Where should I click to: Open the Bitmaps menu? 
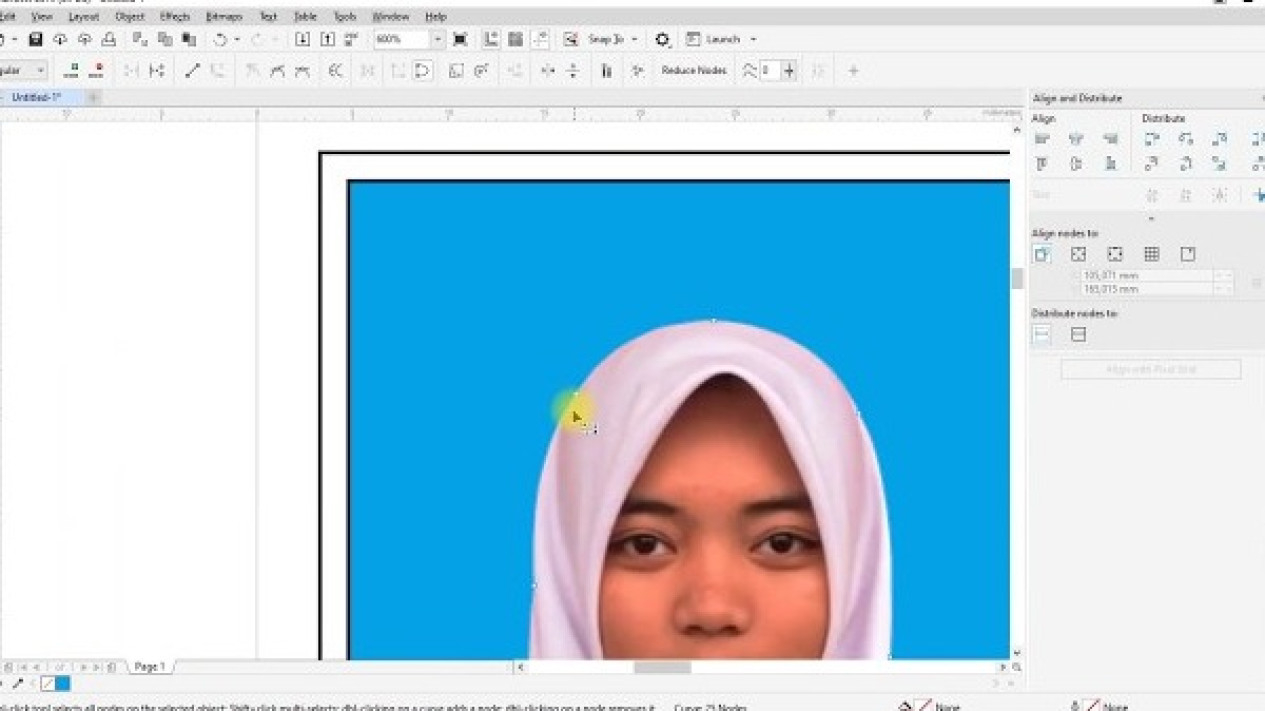224,17
